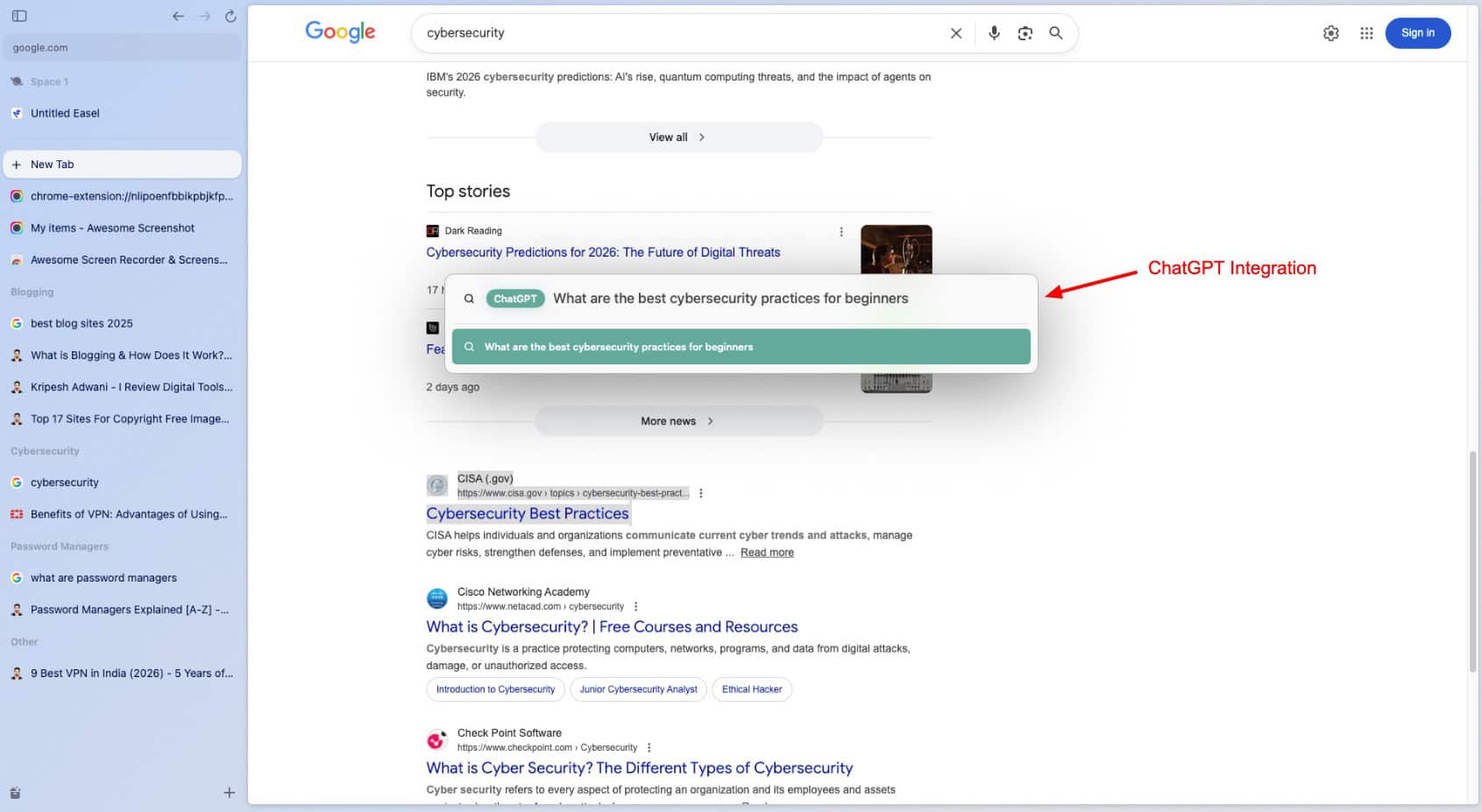Start voice search with microphone icon
This screenshot has width=1482, height=812.
(994, 33)
